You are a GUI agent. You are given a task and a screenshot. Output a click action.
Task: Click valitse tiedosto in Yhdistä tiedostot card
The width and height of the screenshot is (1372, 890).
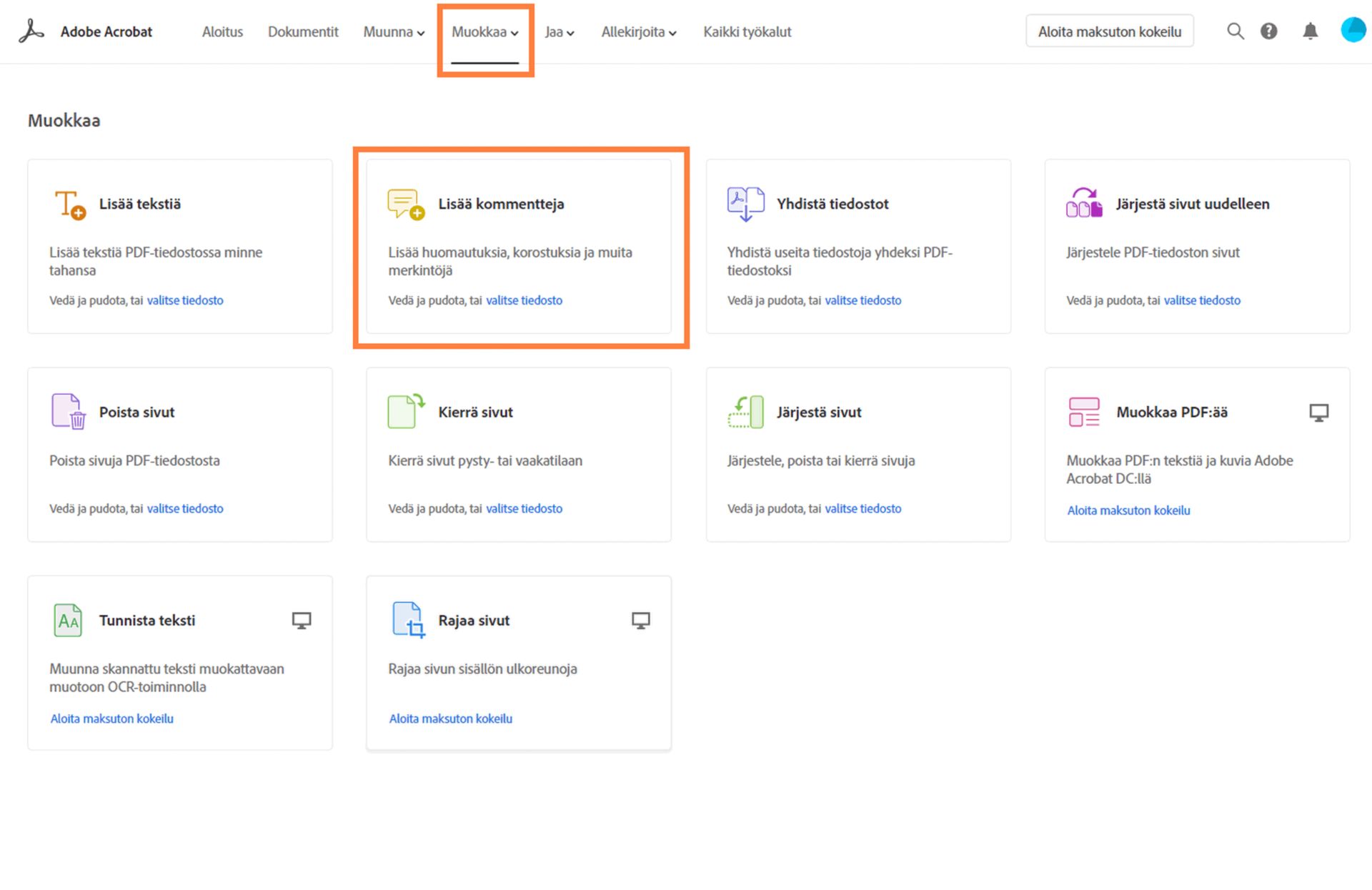(863, 300)
